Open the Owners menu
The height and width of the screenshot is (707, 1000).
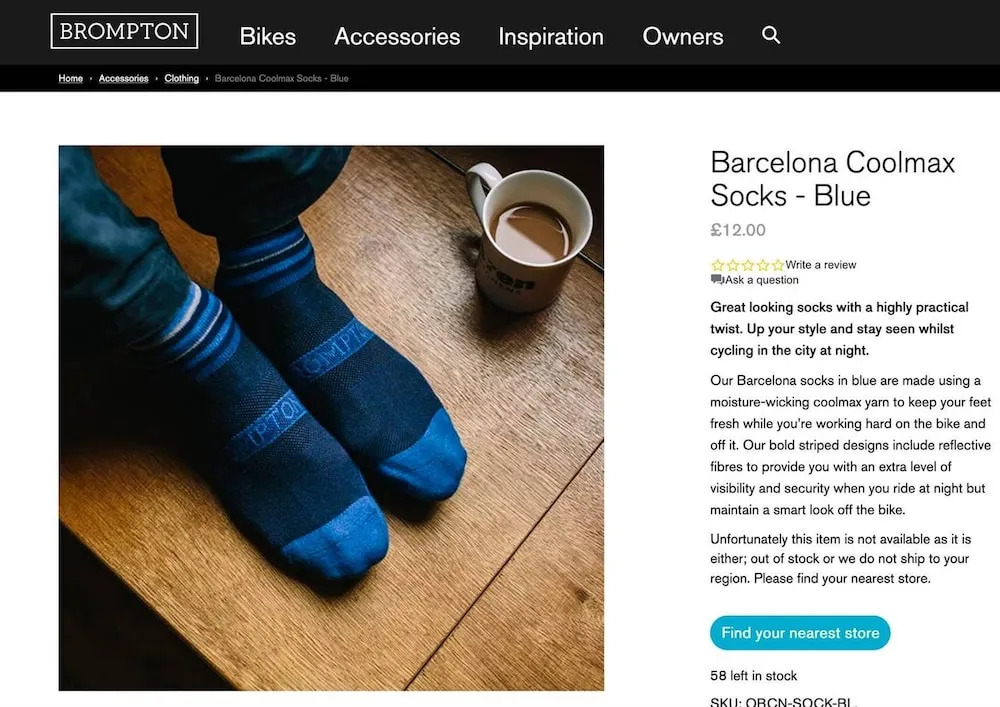pos(683,37)
